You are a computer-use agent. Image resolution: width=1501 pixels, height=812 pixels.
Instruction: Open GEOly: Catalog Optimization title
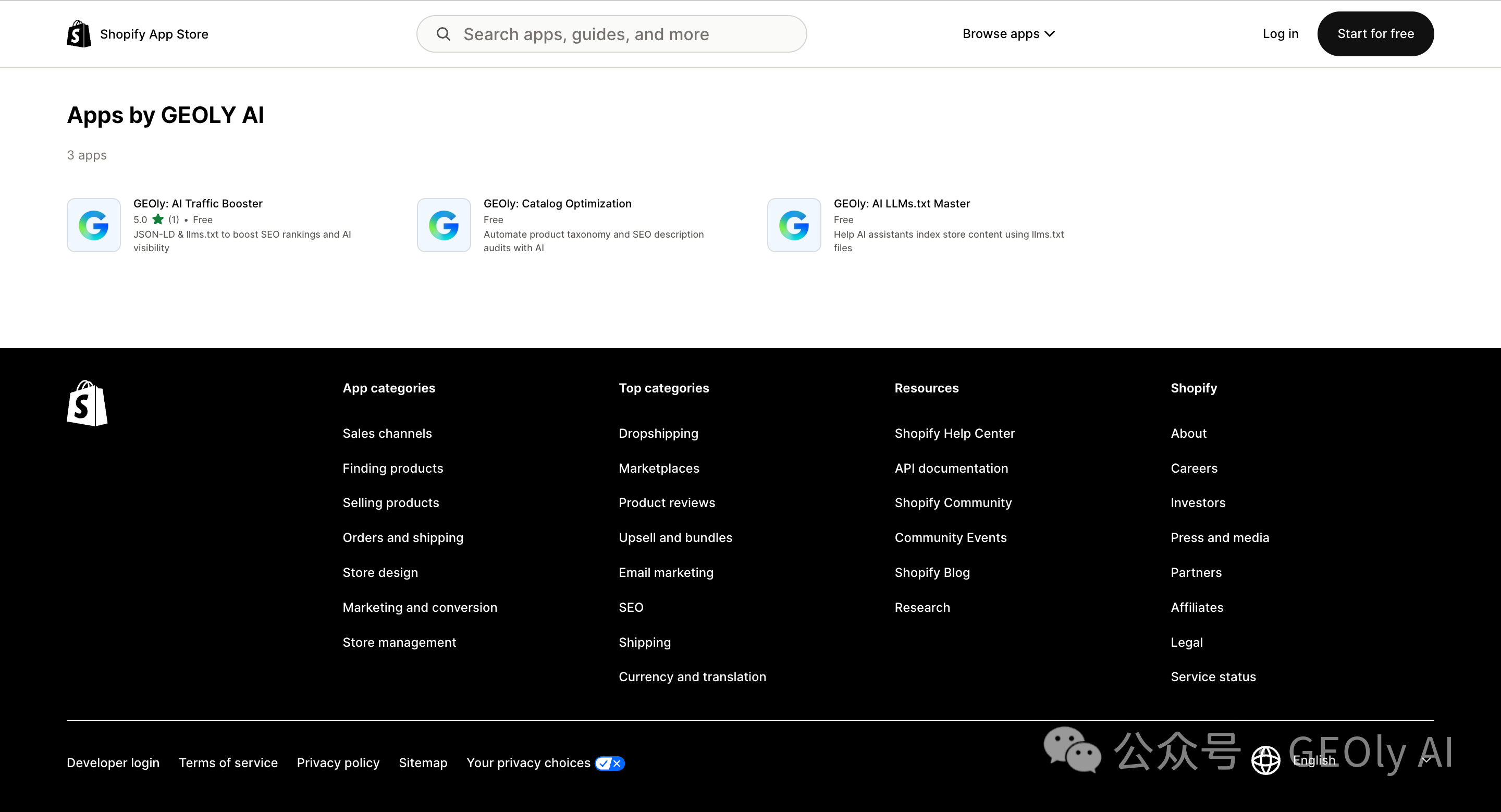(x=558, y=203)
